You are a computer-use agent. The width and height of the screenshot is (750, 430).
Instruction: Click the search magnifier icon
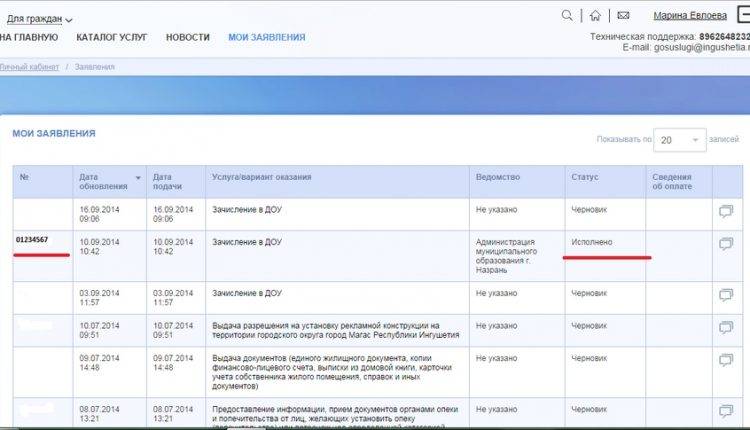pos(568,15)
